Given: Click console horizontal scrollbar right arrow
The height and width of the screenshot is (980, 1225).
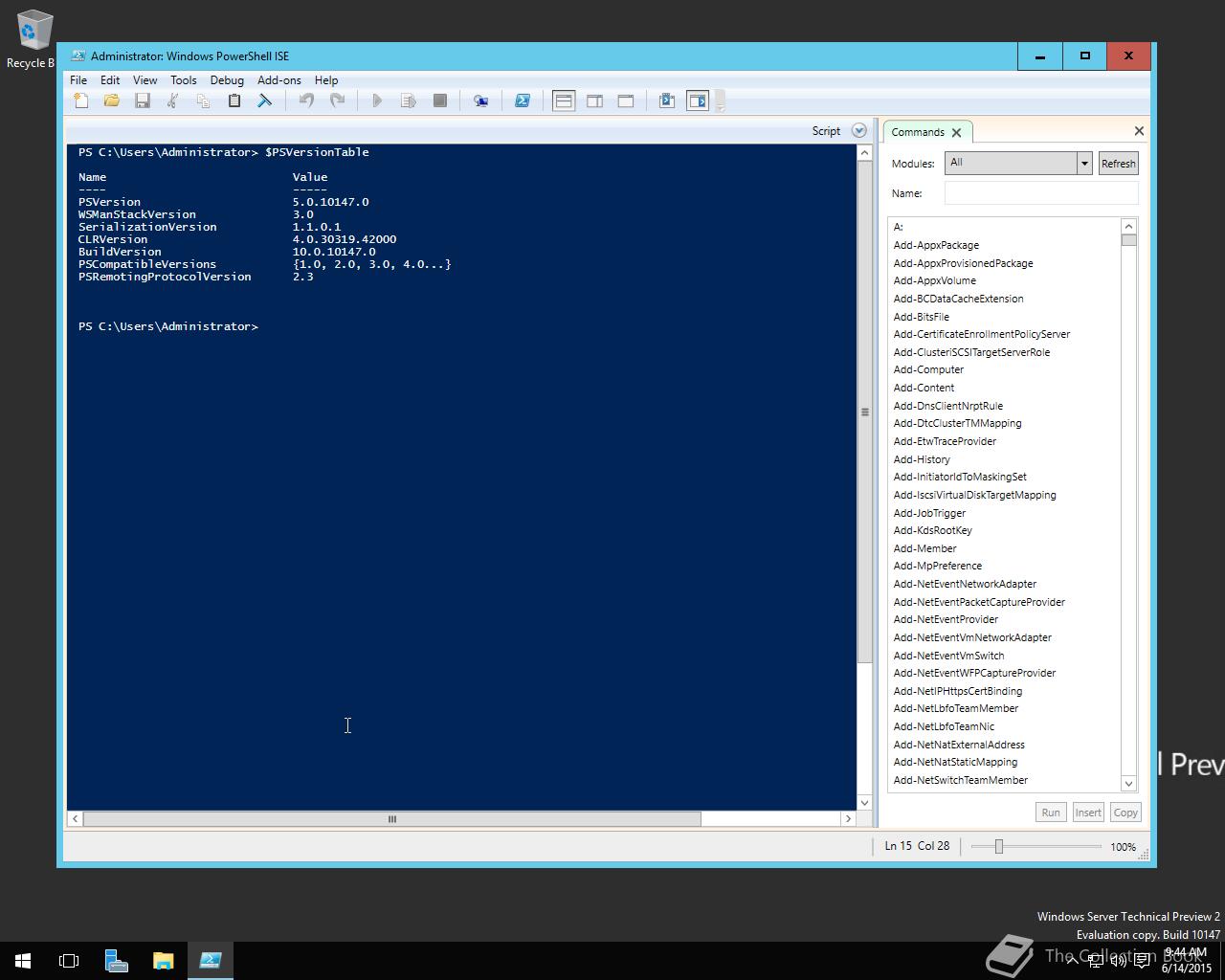Looking at the screenshot, I should tap(847, 818).
